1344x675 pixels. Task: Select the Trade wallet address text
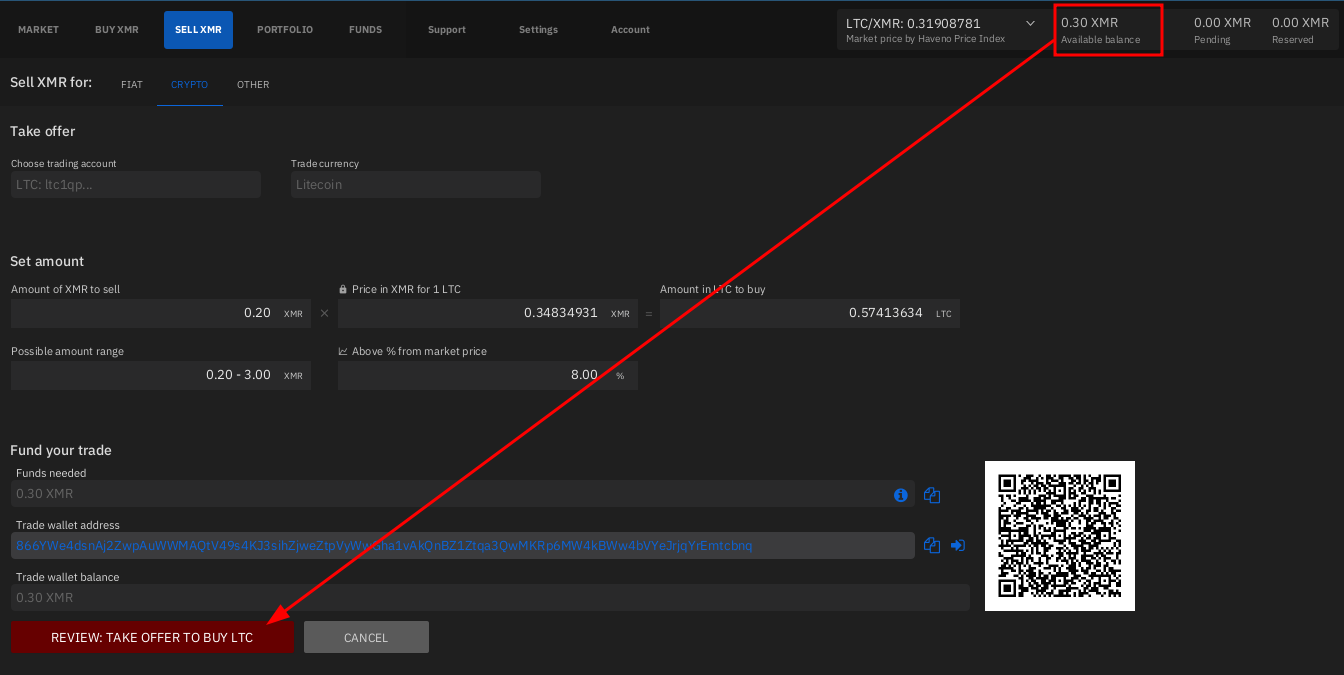(x=385, y=546)
